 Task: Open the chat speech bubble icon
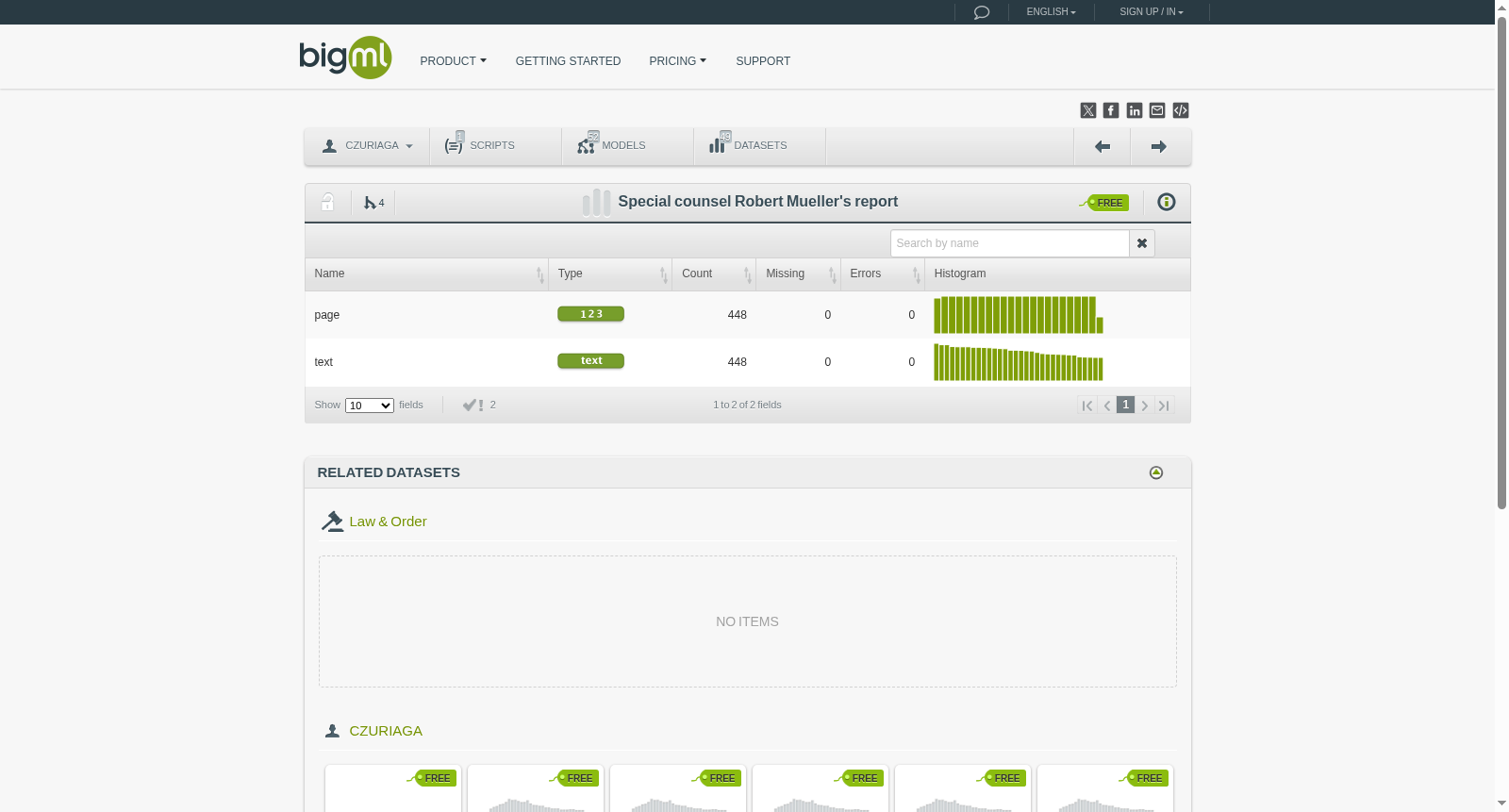coord(981,12)
